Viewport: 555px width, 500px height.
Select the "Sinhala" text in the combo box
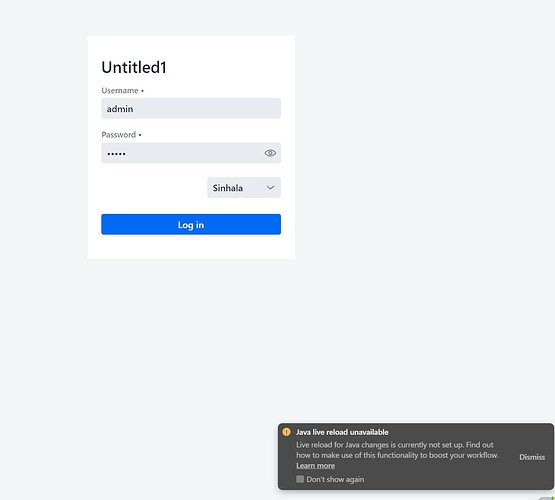click(228, 188)
